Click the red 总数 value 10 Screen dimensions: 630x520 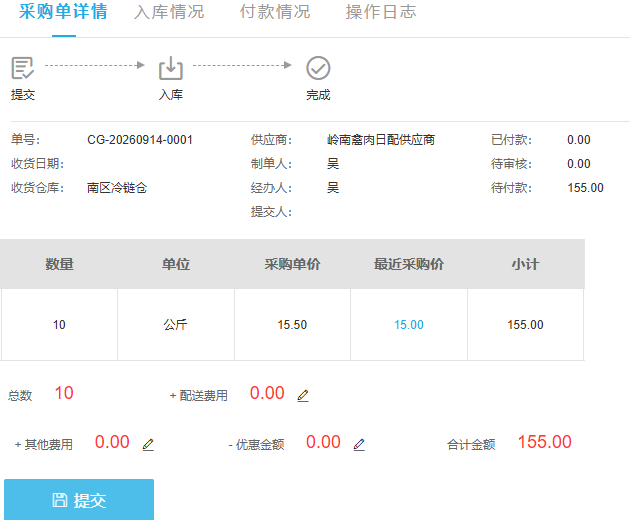click(64, 393)
